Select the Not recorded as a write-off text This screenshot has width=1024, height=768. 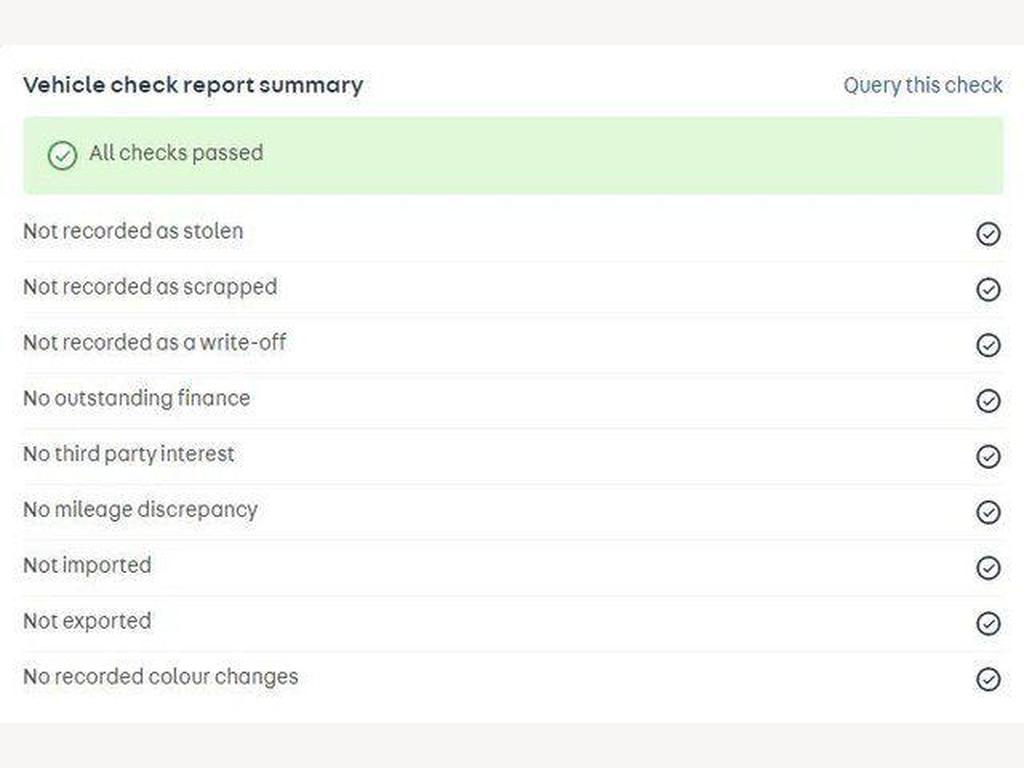(x=155, y=342)
